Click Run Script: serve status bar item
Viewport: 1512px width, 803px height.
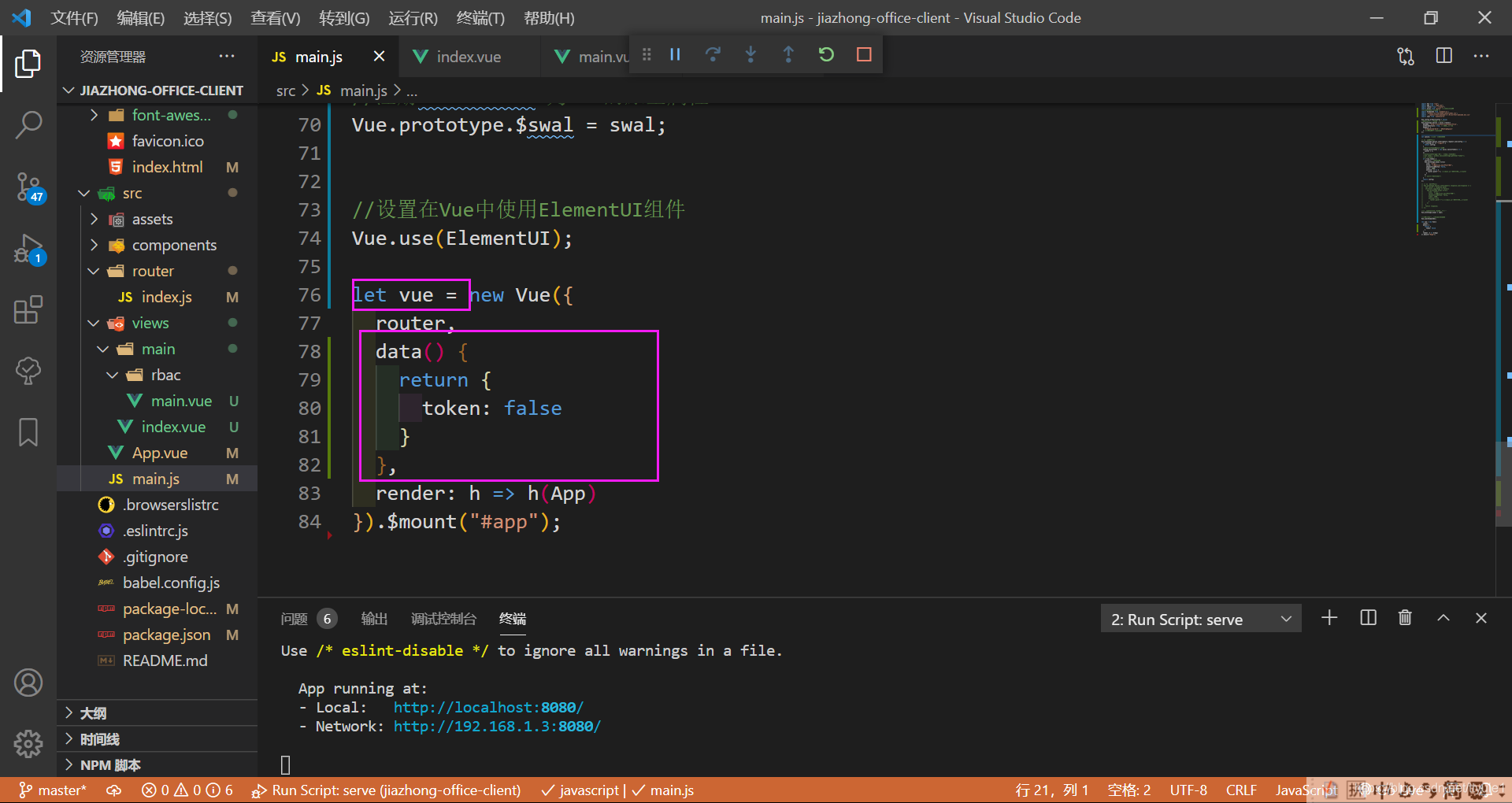pos(386,790)
